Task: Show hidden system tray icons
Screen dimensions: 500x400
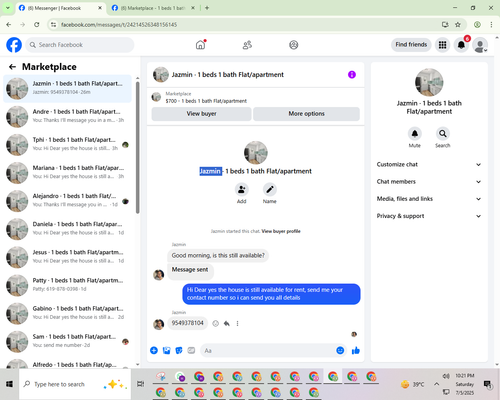Action: pyautogui.click(x=436, y=384)
